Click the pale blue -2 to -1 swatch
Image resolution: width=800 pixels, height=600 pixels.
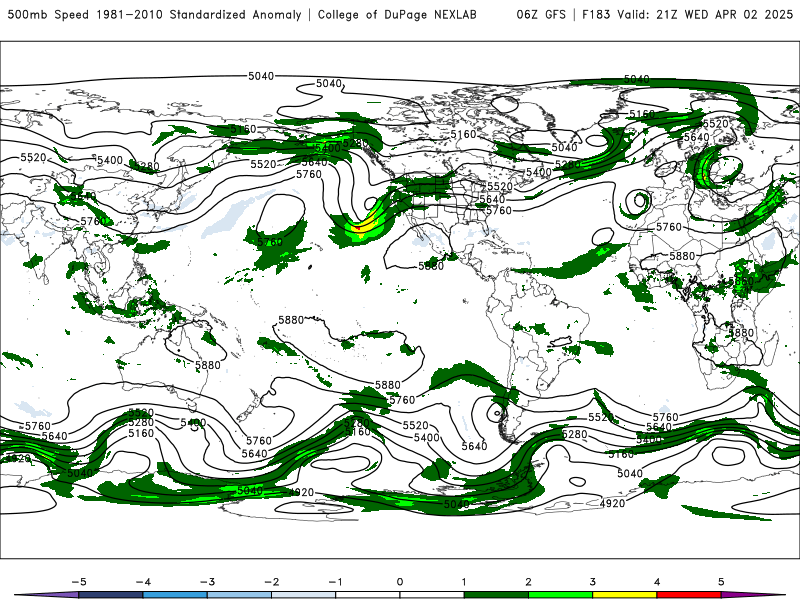(x=304, y=595)
